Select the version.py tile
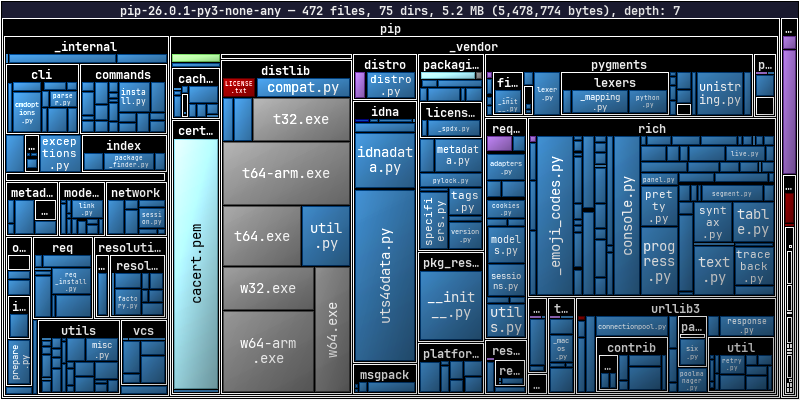This screenshot has height=400, width=800. [465, 235]
